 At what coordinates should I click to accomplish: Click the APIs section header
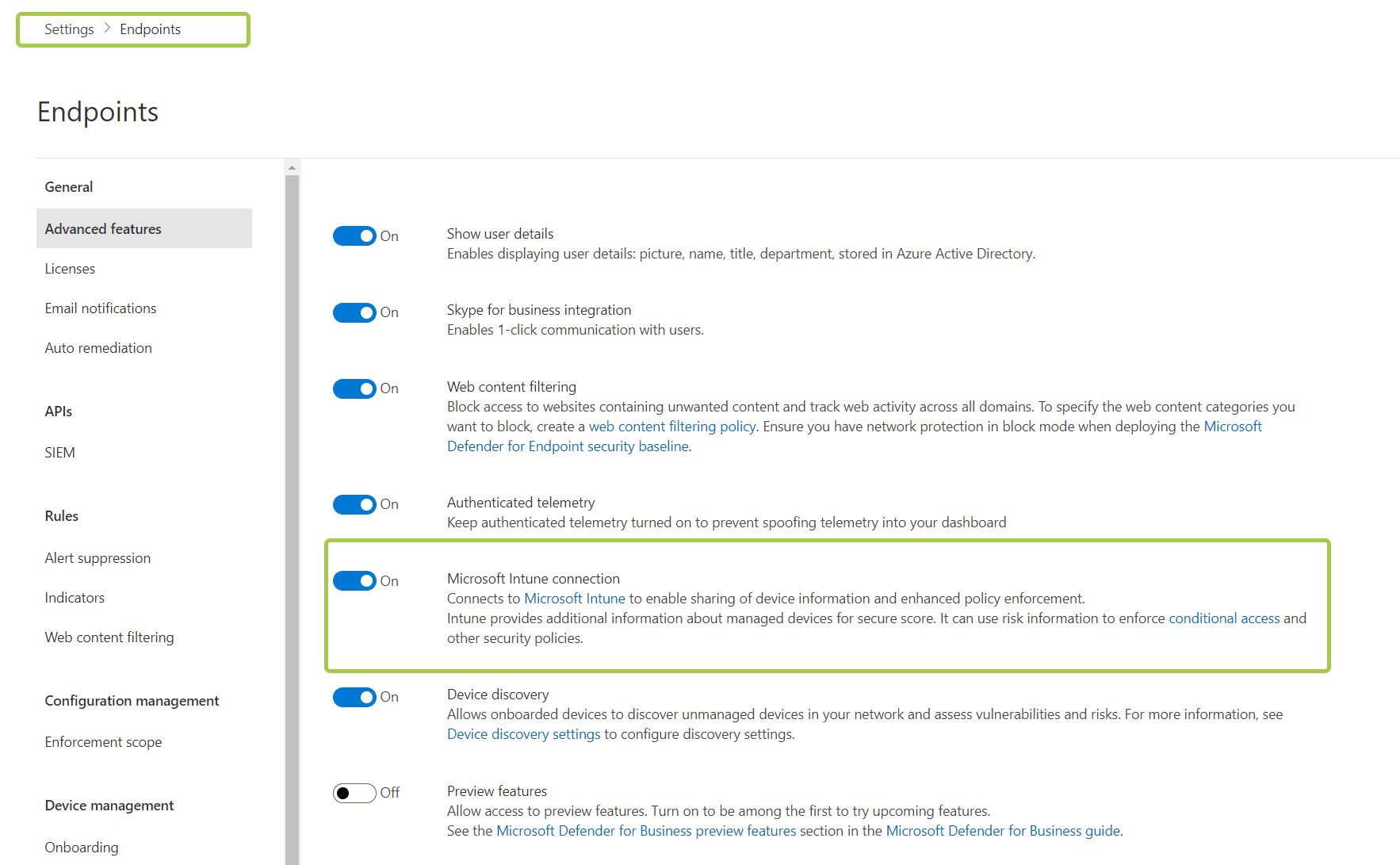59,411
